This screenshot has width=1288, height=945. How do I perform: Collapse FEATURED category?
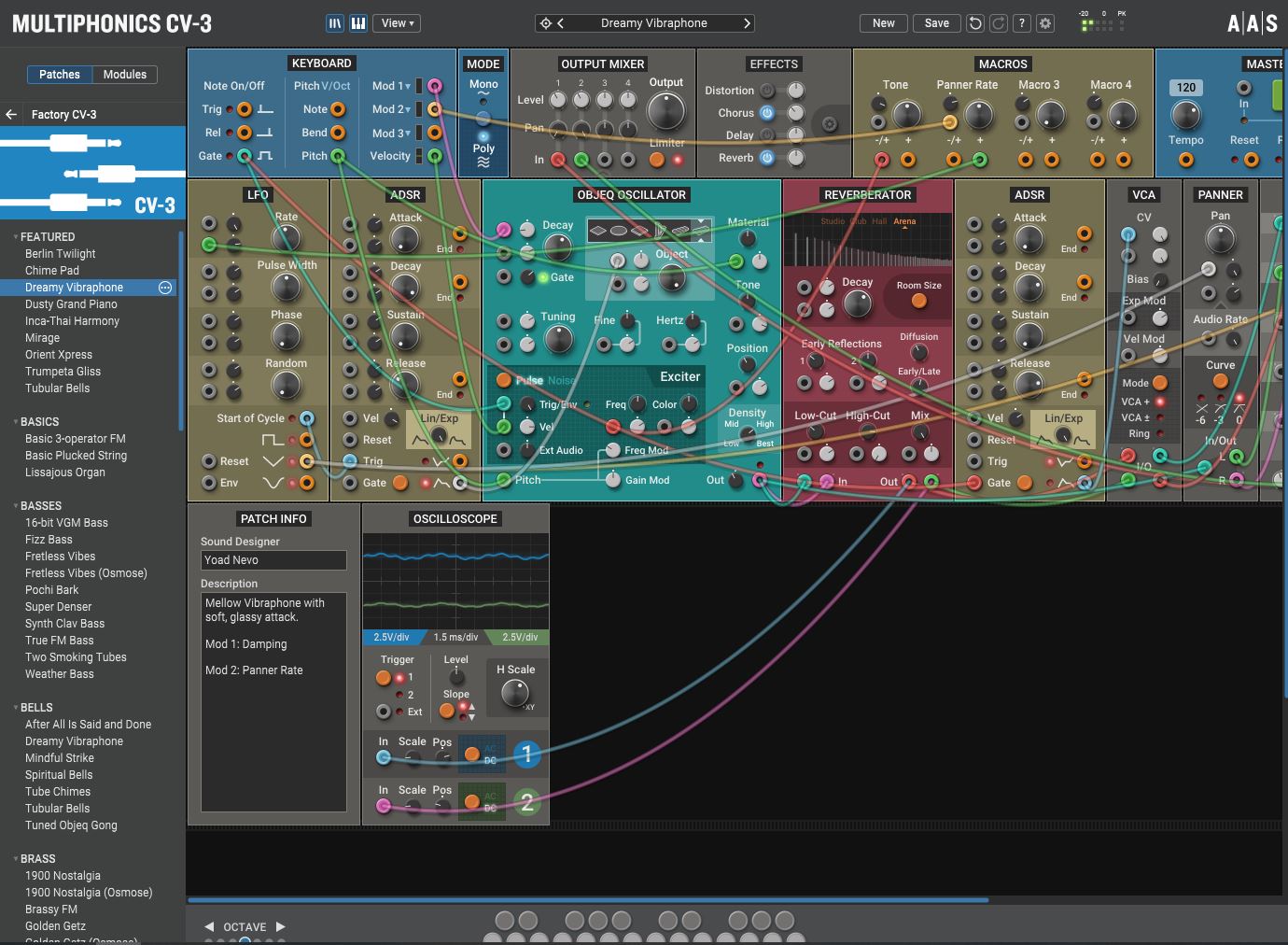[x=16, y=237]
